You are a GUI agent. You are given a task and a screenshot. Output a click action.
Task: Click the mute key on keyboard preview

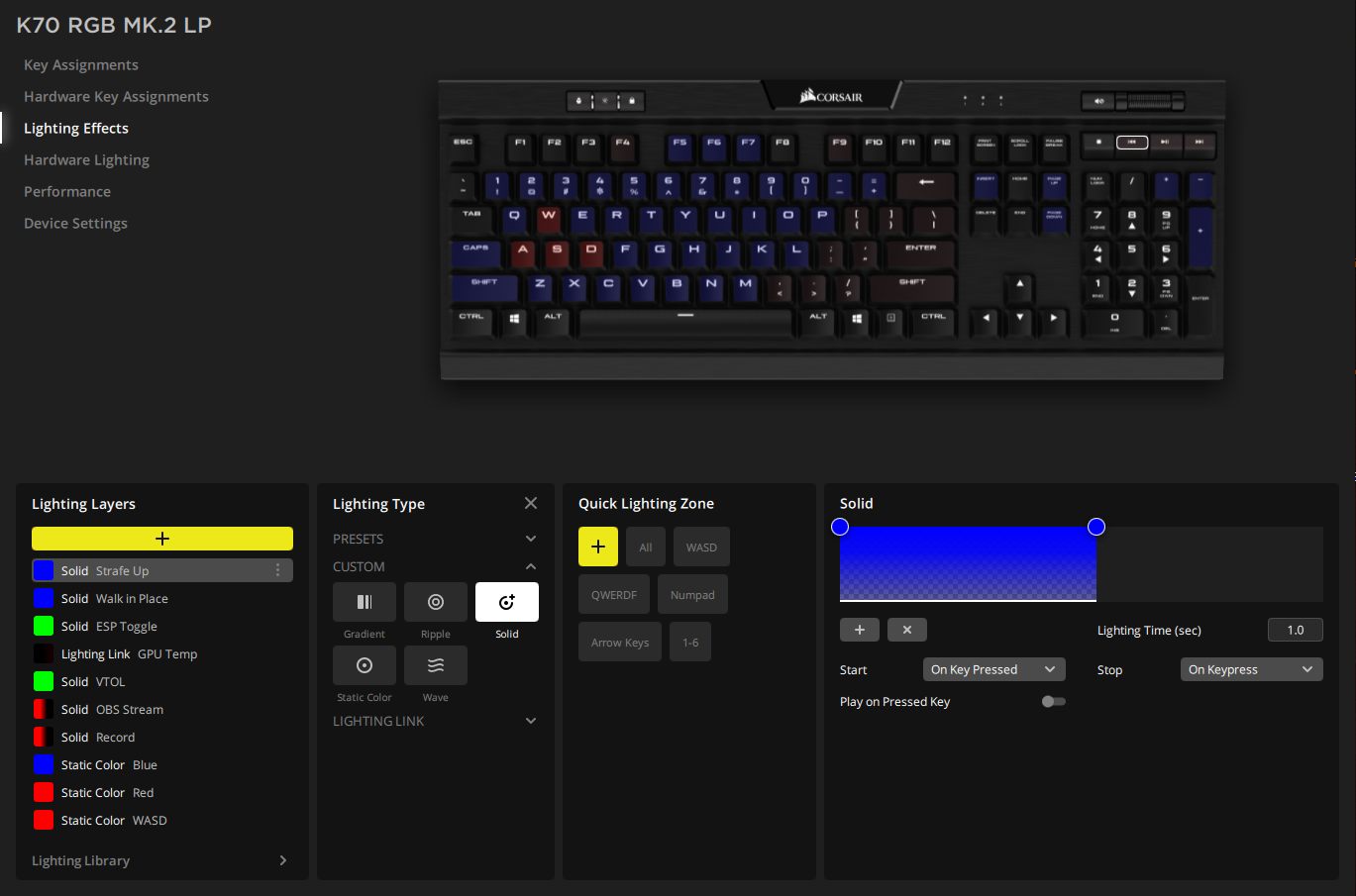(1097, 101)
